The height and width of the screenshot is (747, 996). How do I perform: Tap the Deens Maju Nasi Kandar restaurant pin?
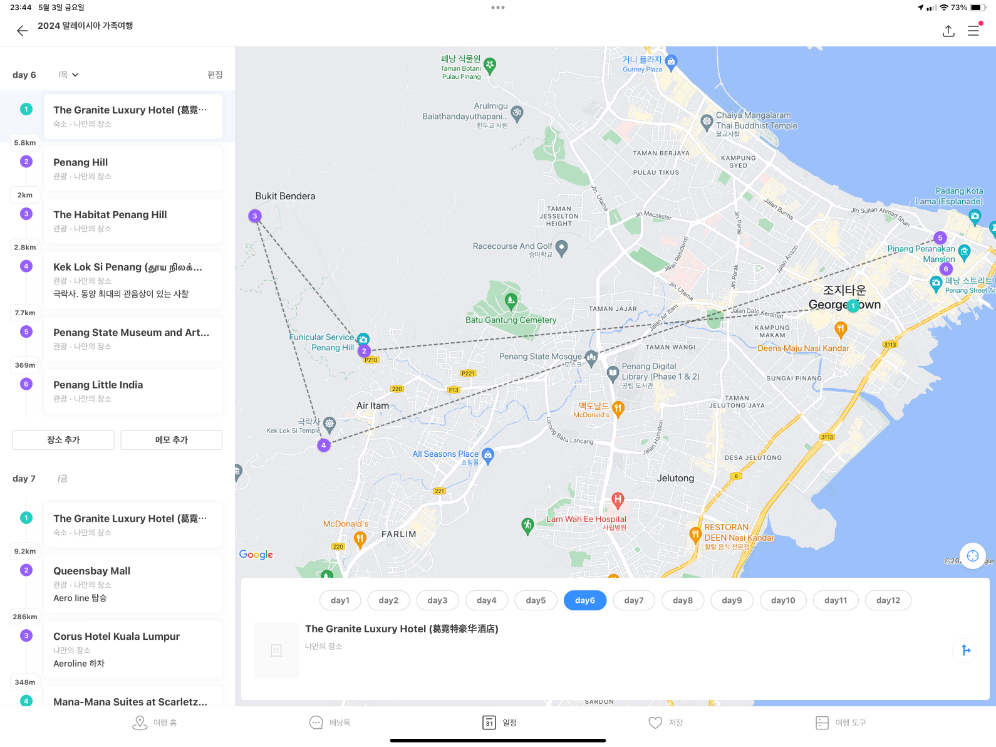click(x=840, y=329)
